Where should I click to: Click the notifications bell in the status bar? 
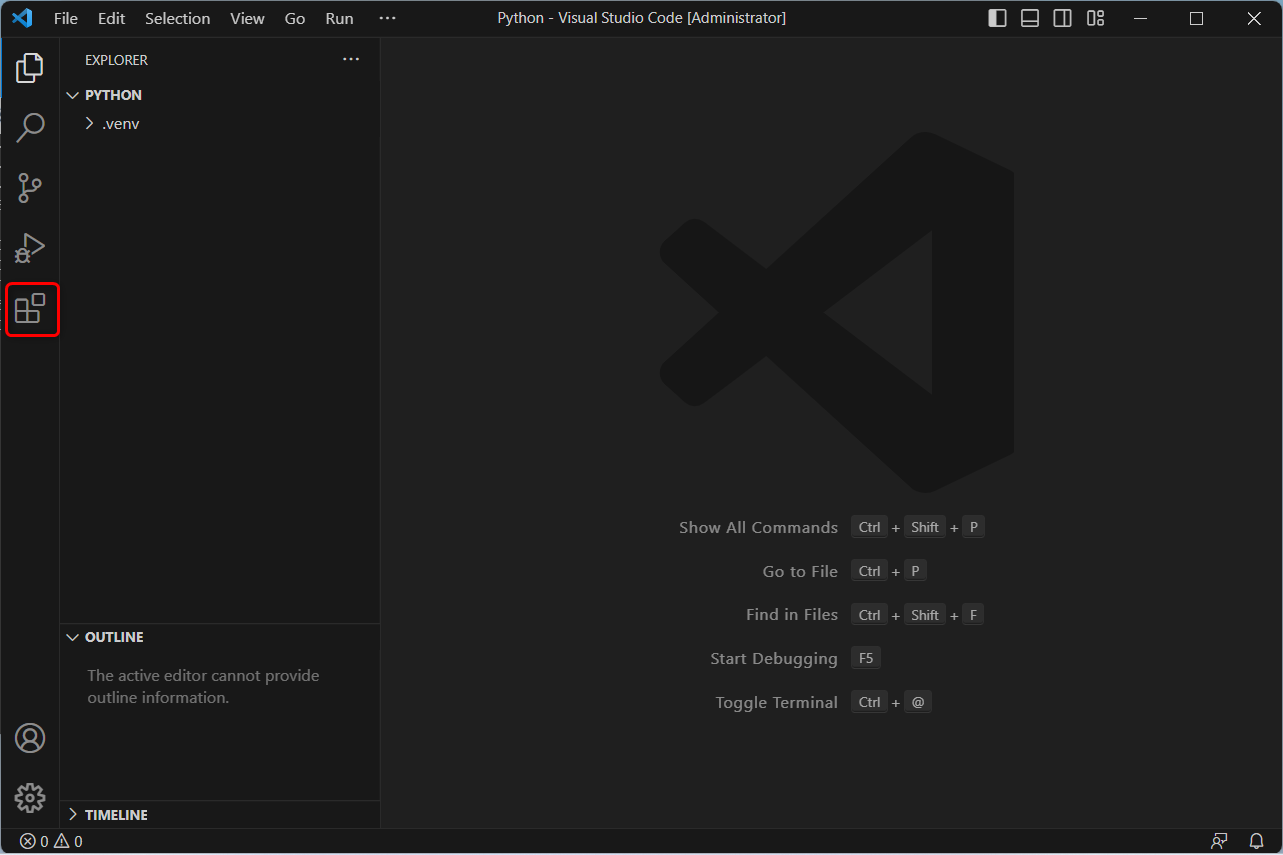click(x=1256, y=840)
